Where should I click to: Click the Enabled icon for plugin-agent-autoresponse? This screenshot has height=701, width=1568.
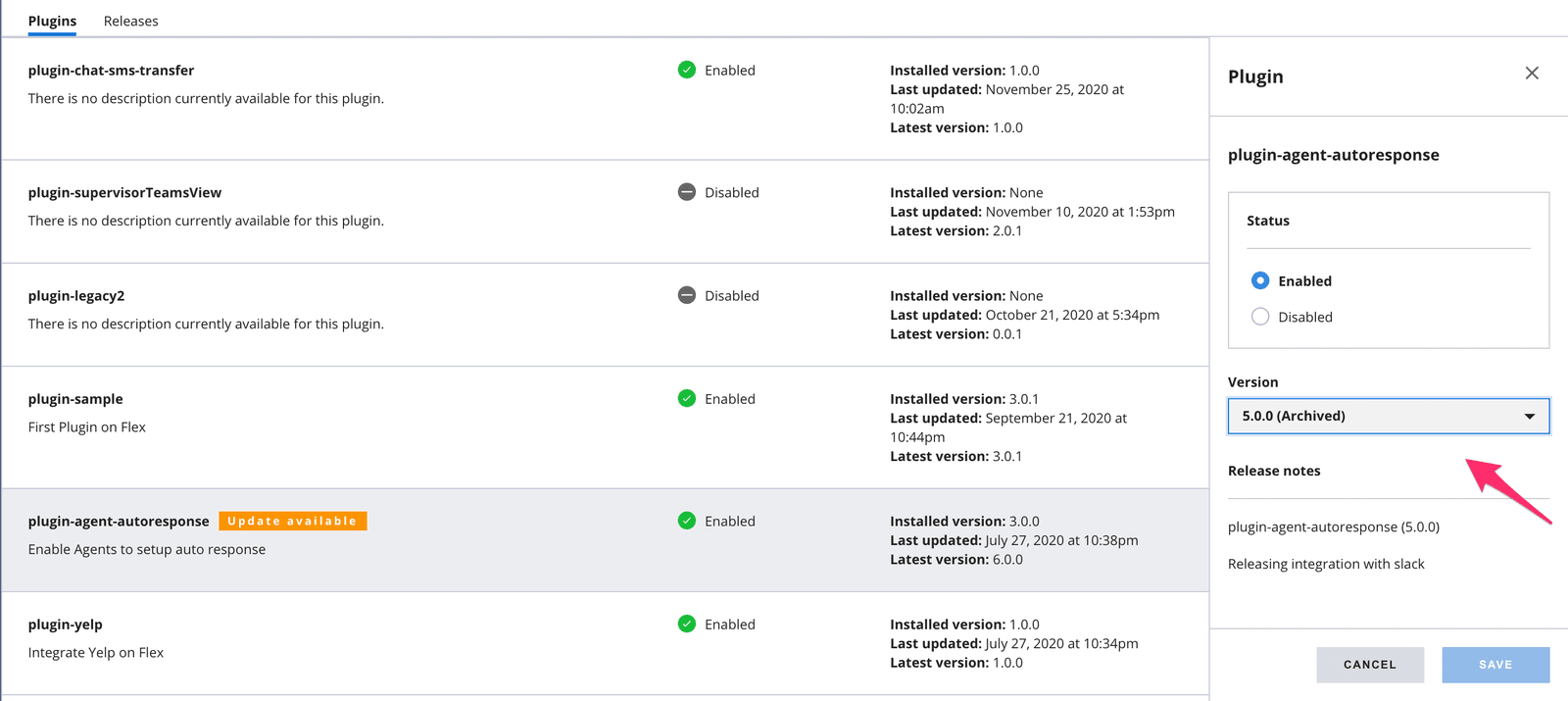[x=687, y=521]
